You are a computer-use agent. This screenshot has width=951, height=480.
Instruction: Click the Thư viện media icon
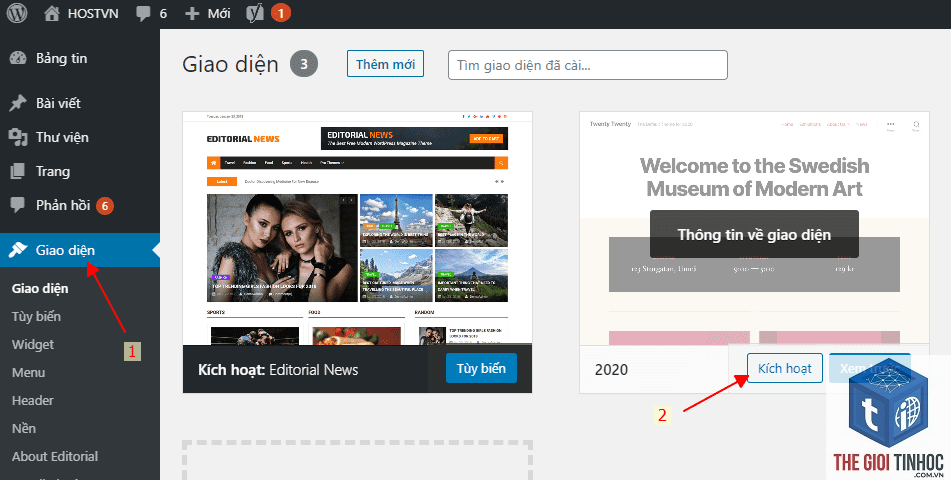pos(18,137)
